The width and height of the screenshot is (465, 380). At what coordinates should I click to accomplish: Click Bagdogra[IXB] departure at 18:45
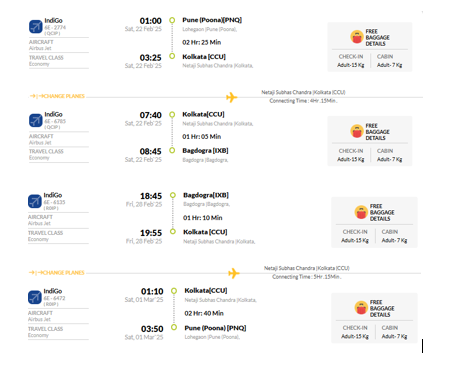pyautogui.click(x=206, y=195)
